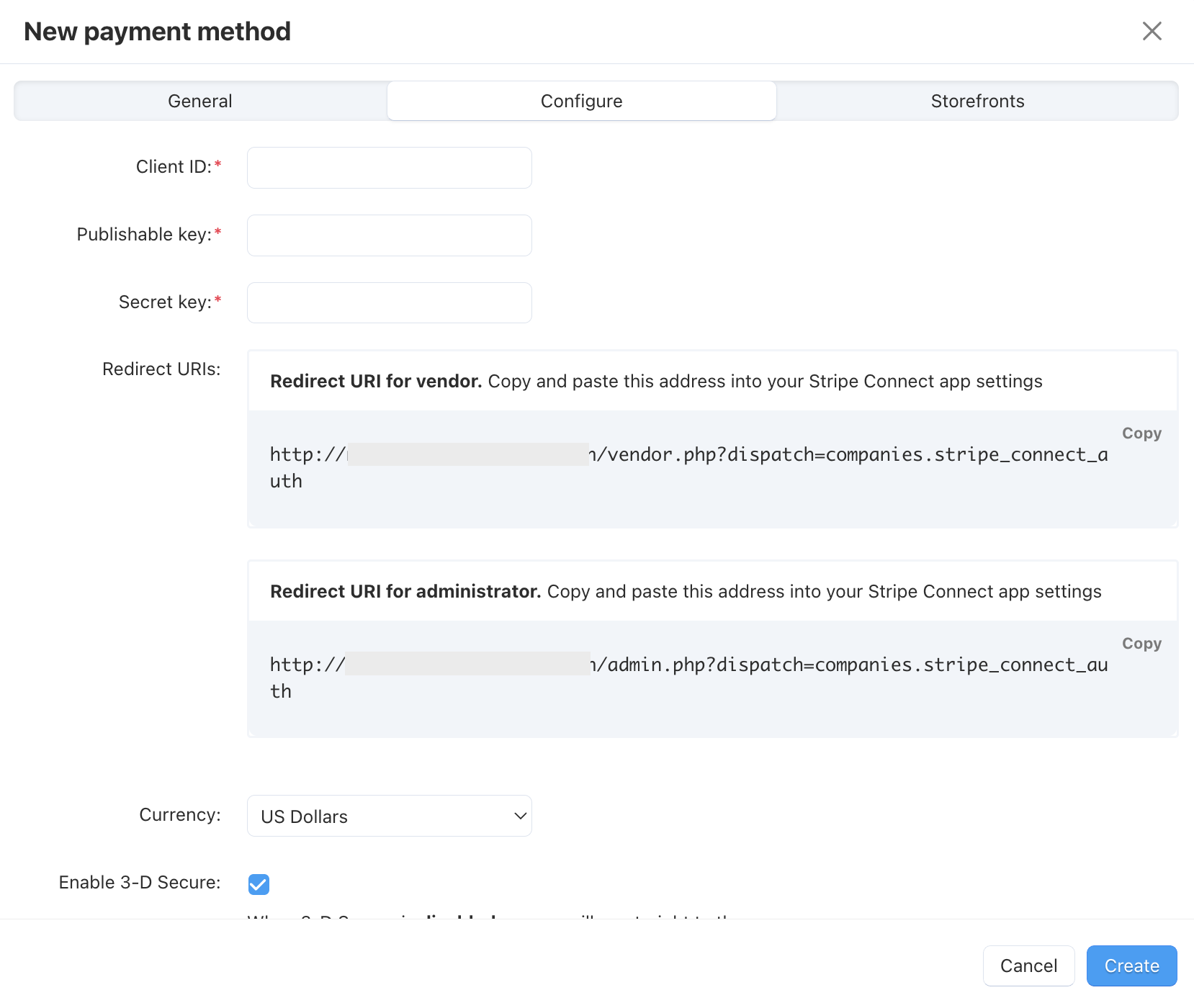Click the Create button

pos(1131,966)
